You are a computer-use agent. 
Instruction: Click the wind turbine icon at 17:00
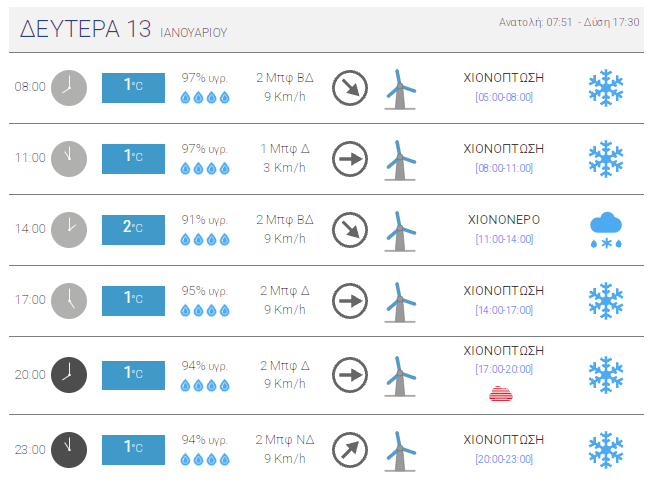(400, 301)
